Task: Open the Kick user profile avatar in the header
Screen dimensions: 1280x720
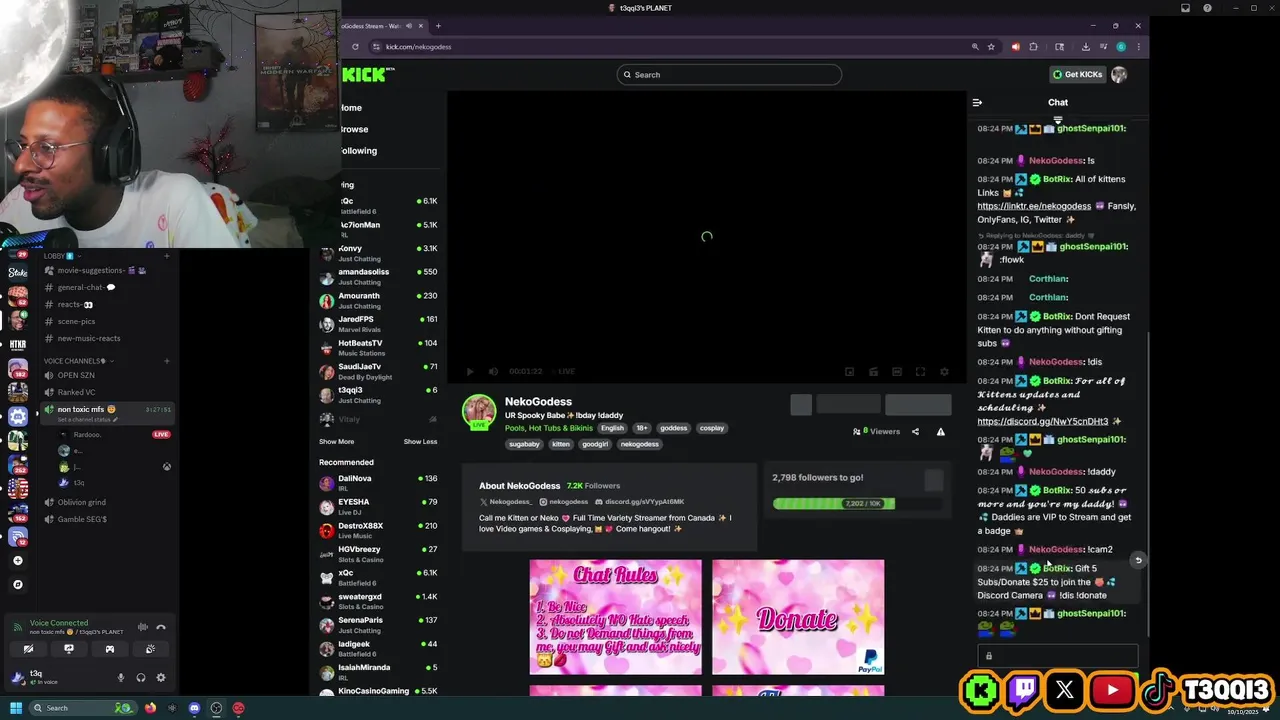Action: point(1119,75)
